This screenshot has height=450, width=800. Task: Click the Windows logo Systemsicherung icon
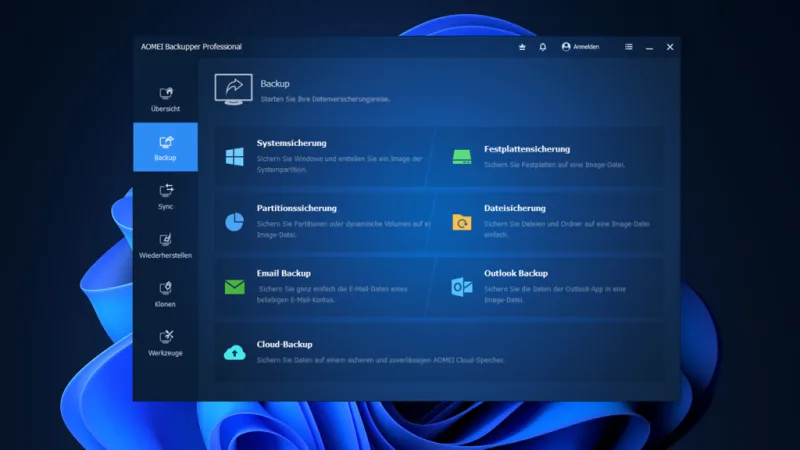coord(235,157)
